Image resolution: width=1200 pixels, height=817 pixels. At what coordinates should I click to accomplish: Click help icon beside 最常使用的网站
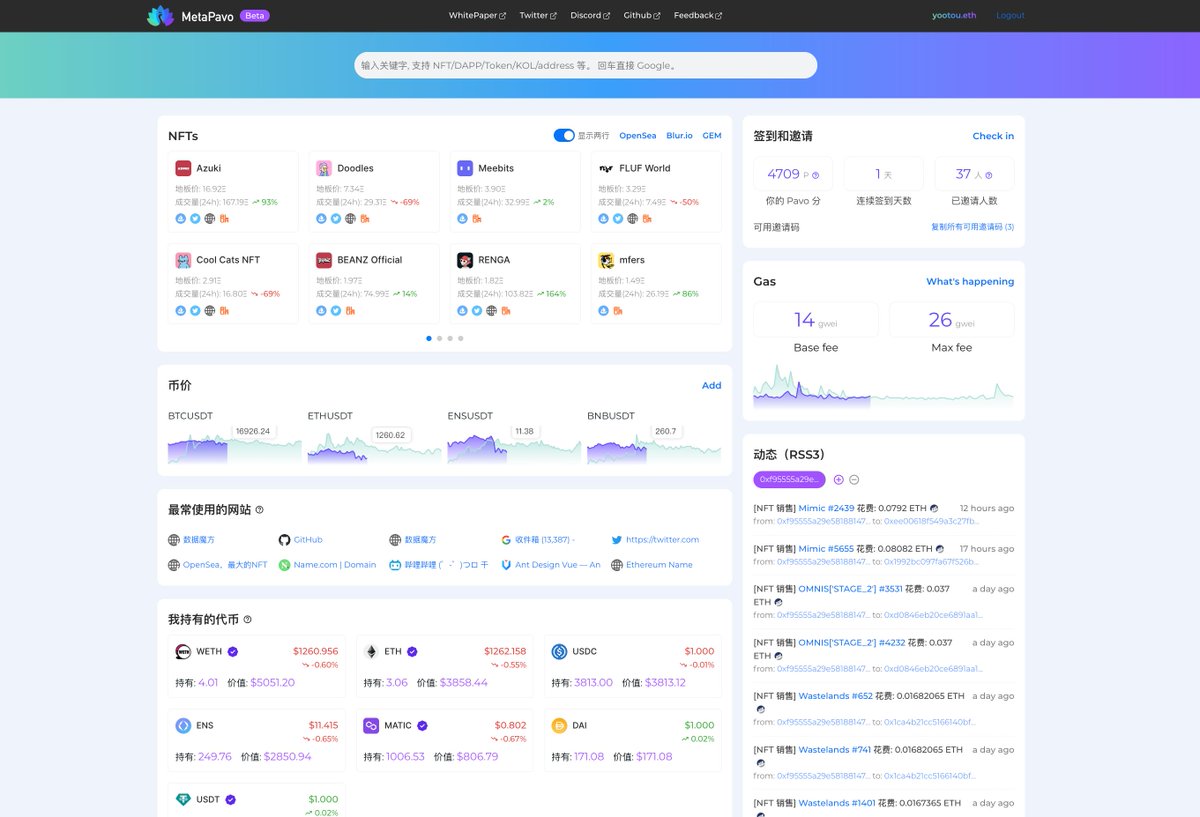pyautogui.click(x=260, y=510)
